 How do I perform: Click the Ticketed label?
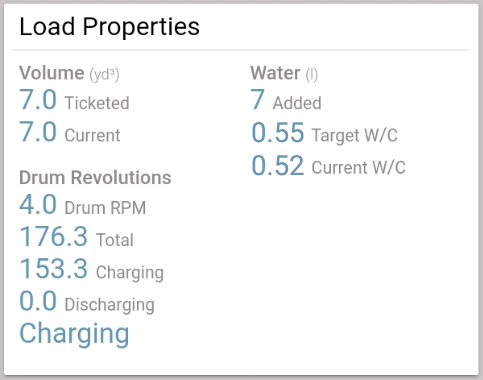(x=97, y=103)
